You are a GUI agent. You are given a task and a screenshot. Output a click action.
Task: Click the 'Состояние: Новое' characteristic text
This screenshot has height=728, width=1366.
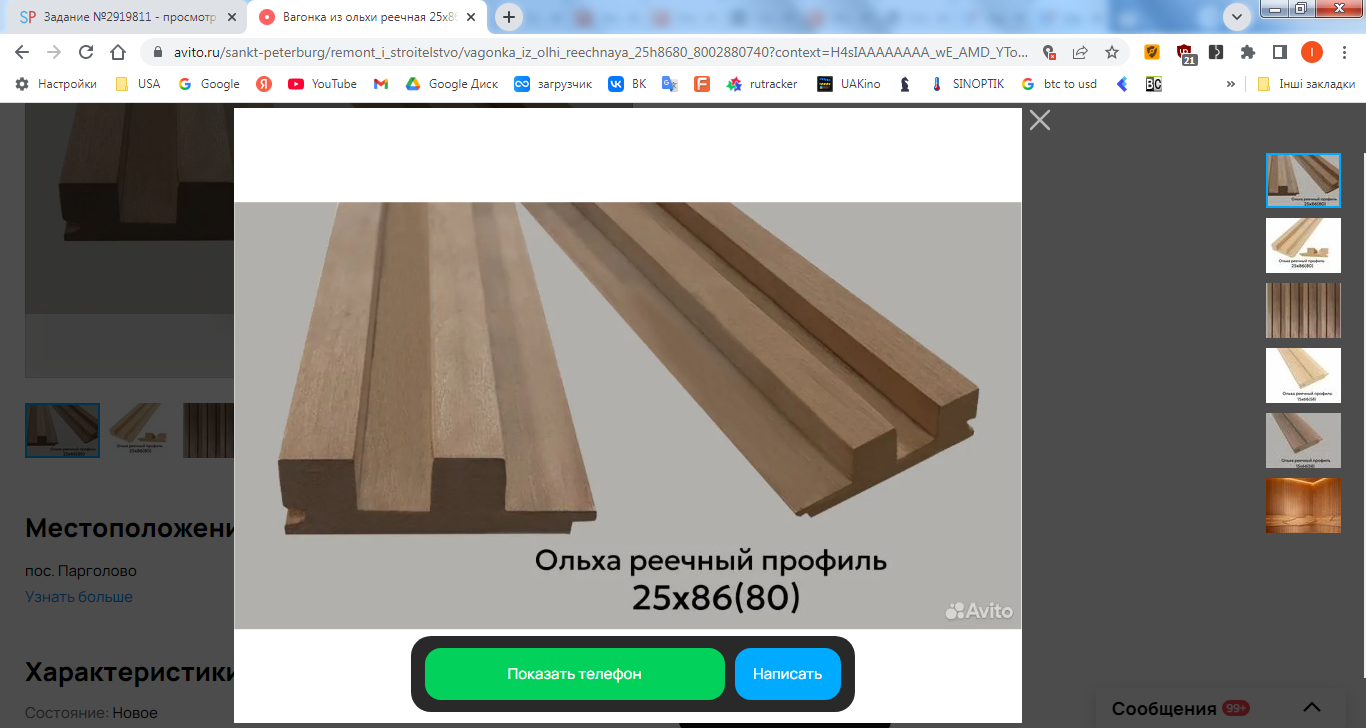click(92, 713)
